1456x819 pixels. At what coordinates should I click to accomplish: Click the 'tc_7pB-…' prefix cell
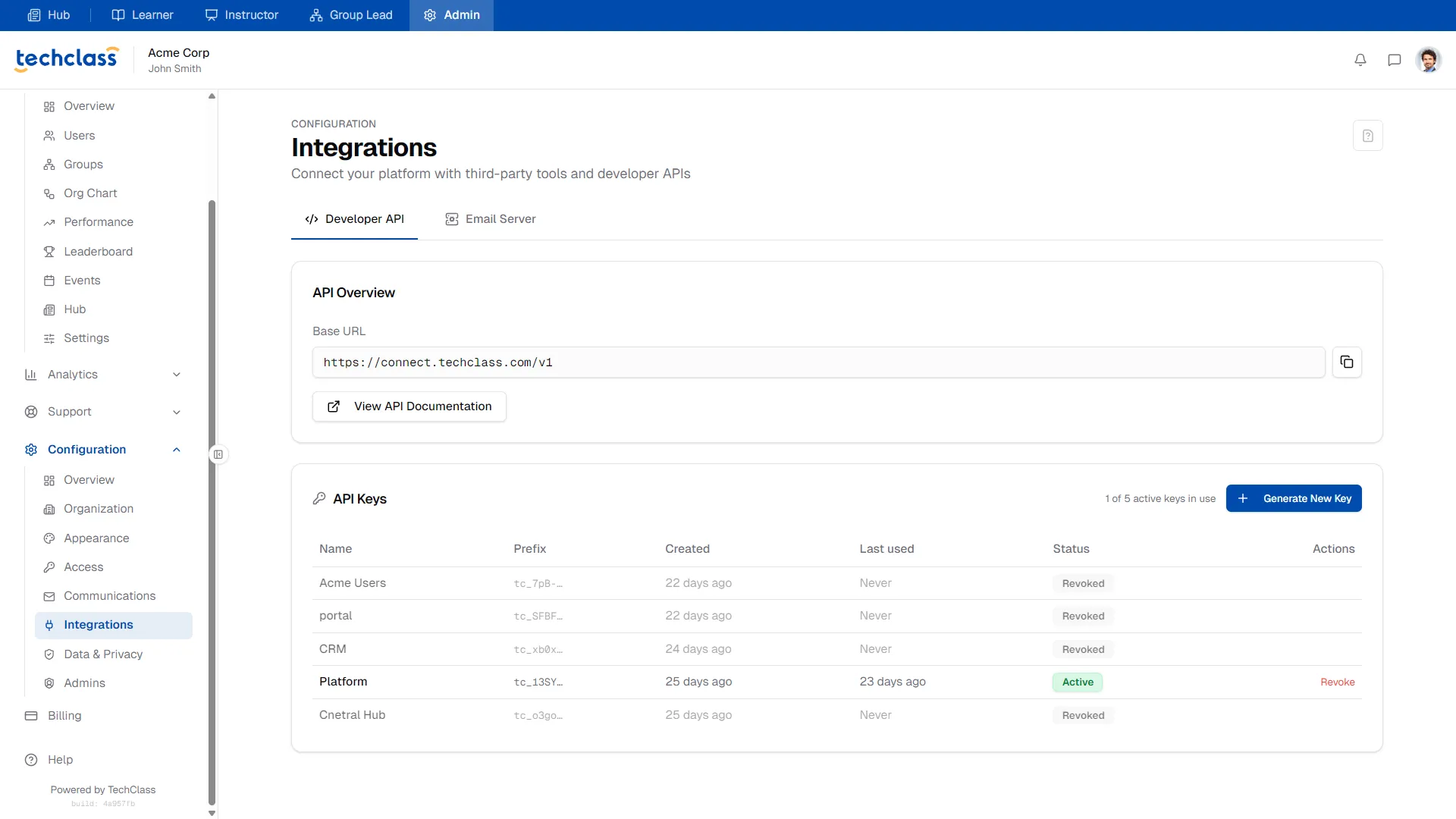tap(538, 583)
